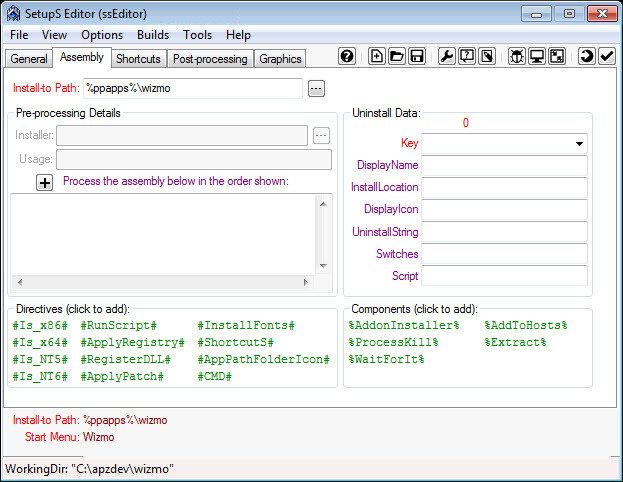Open the Options menu

(x=102, y=35)
